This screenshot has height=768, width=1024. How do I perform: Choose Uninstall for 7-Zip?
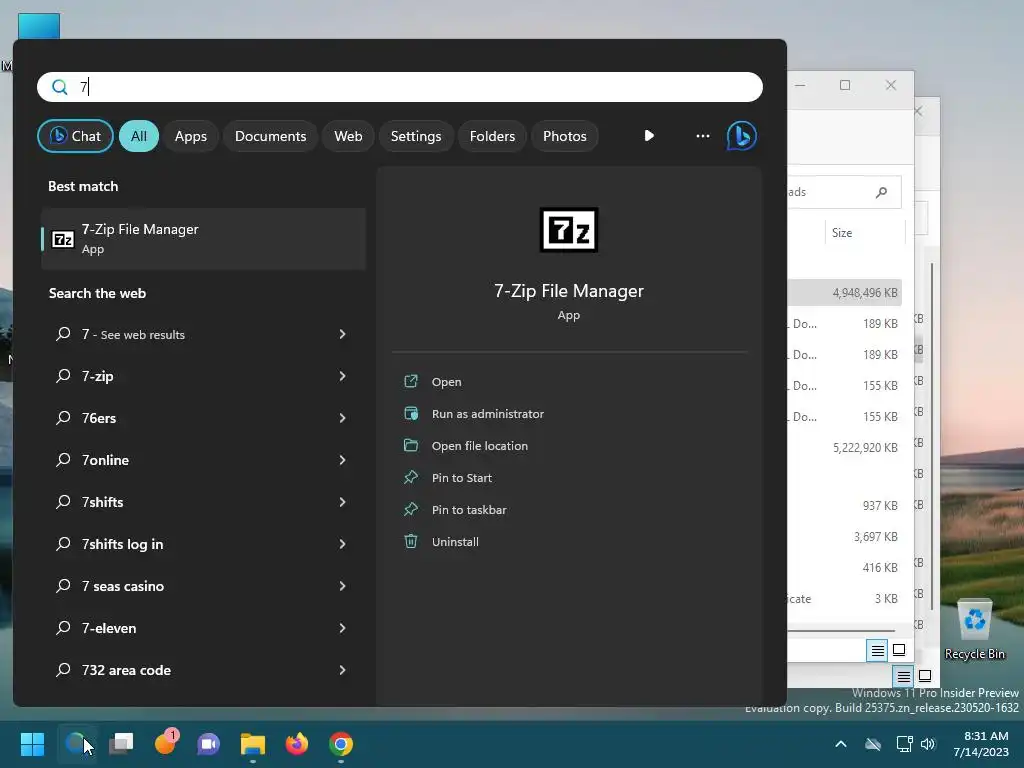click(x=455, y=542)
